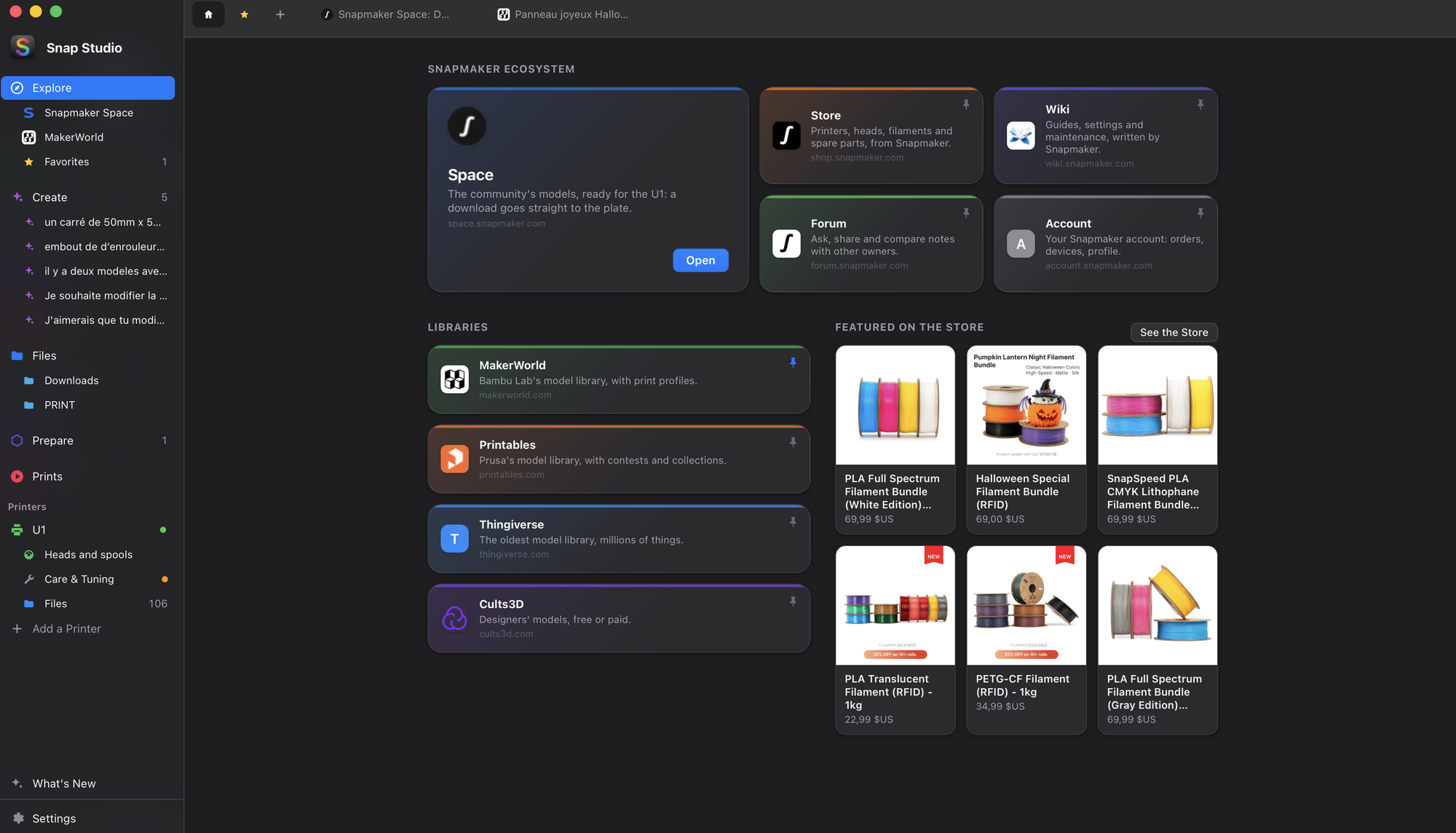Click the Store card logo icon

[x=786, y=135]
